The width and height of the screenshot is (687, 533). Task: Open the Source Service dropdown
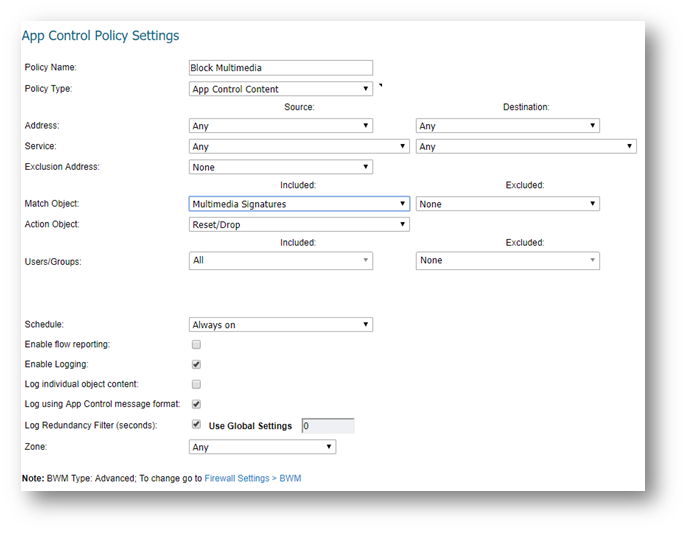(299, 146)
